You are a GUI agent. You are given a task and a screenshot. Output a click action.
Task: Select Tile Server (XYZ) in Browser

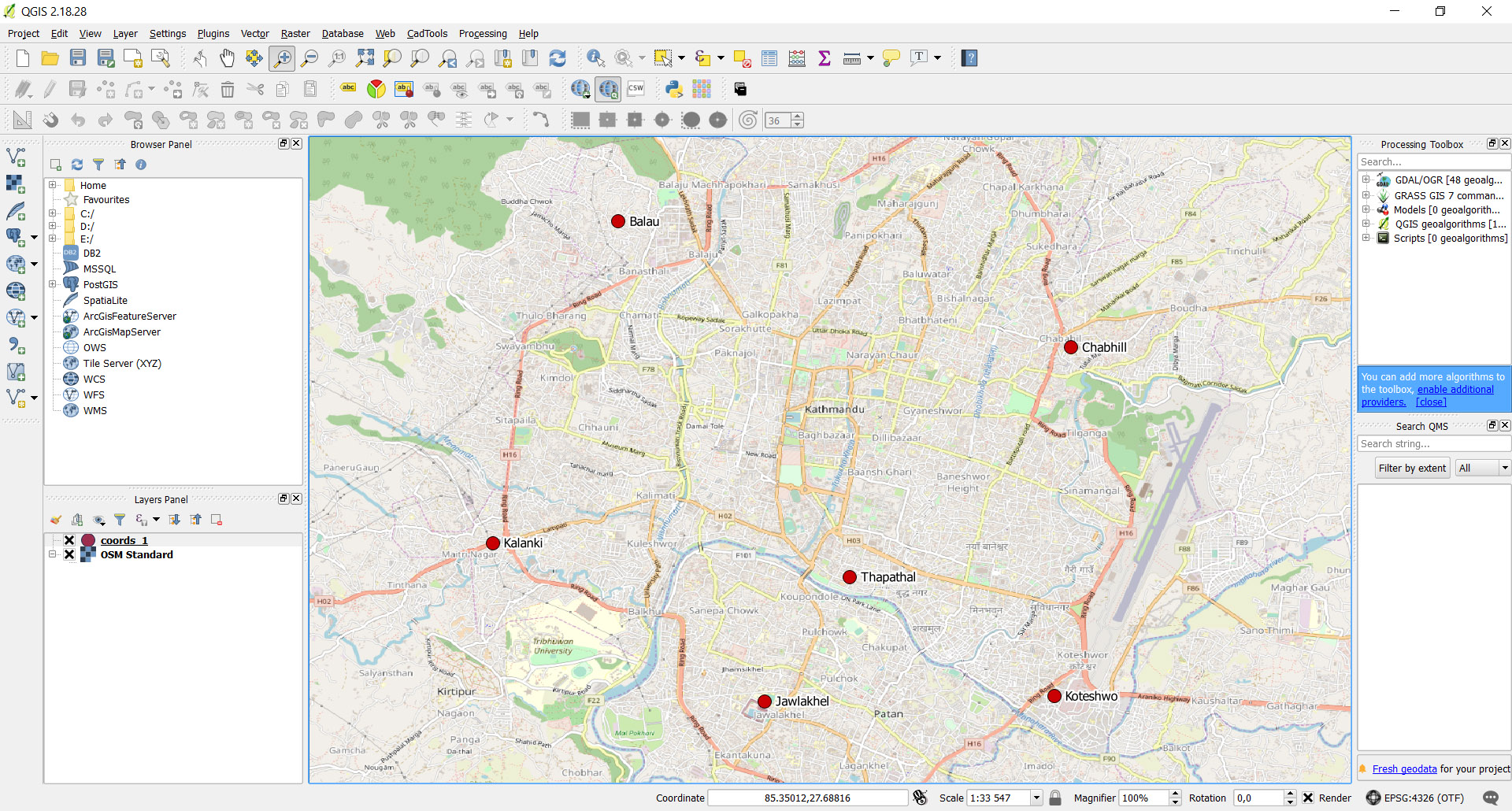(122, 363)
